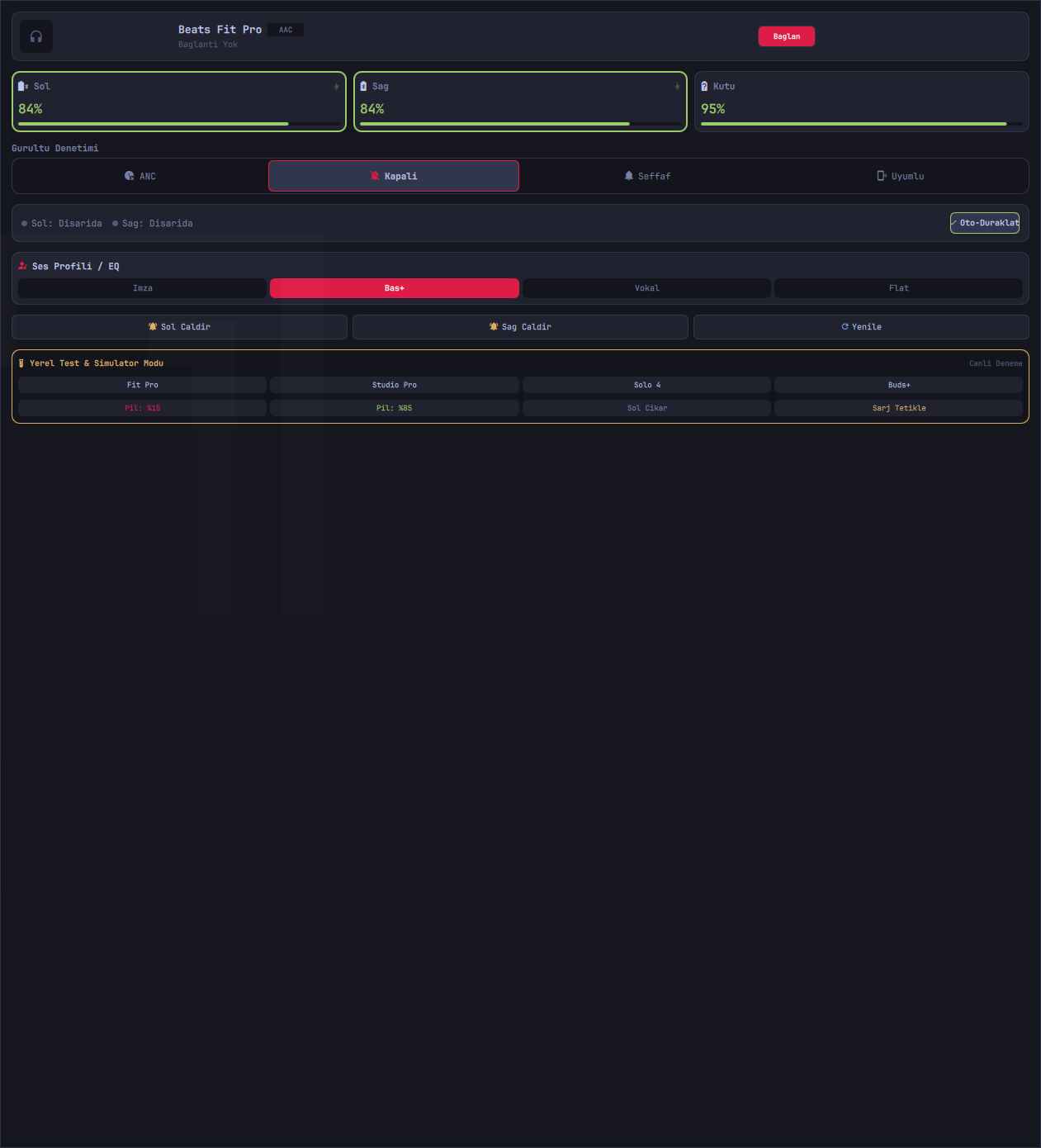Click the Uyumlu adaptive mode icon
The width and height of the screenshot is (1041, 1148).
[882, 176]
